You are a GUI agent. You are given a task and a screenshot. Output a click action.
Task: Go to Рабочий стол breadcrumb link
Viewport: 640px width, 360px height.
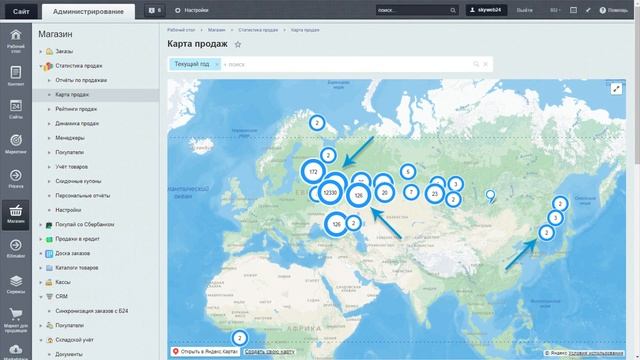[x=181, y=30]
